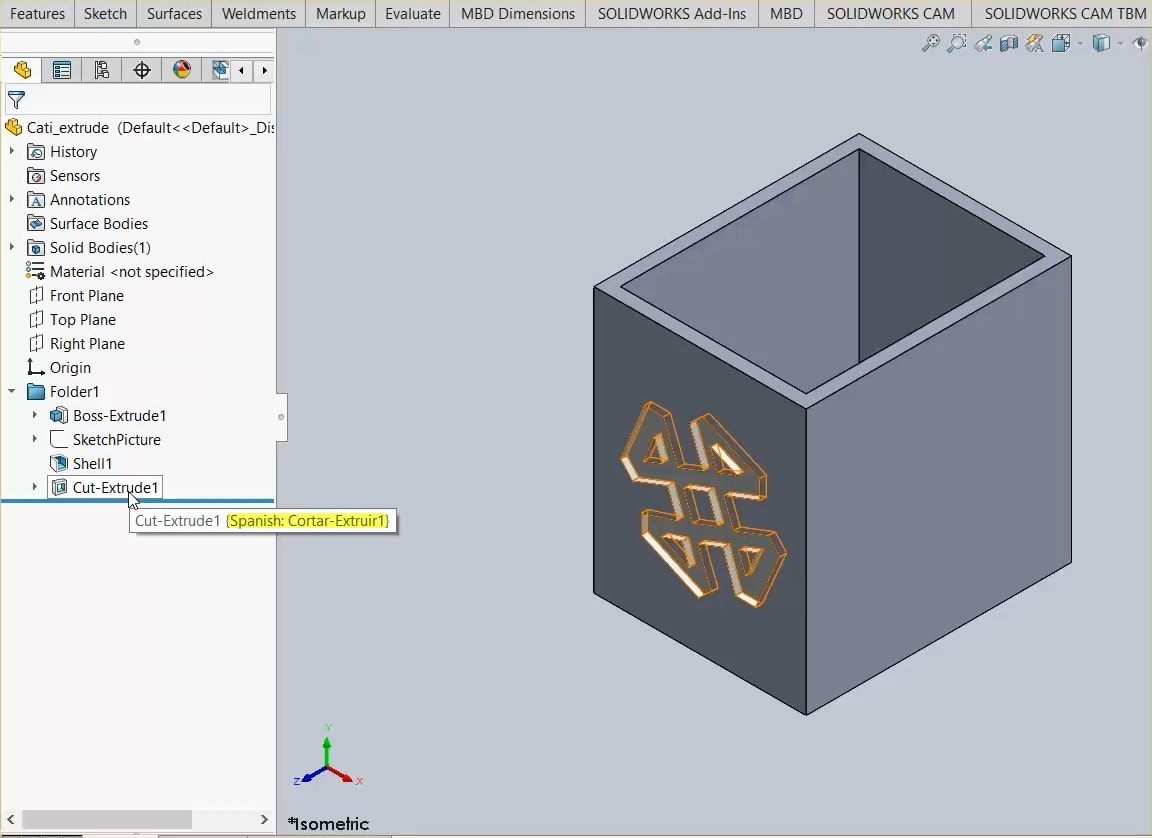Open the PropertyManager tab icon
This screenshot has height=838, width=1152.
pyautogui.click(x=62, y=71)
